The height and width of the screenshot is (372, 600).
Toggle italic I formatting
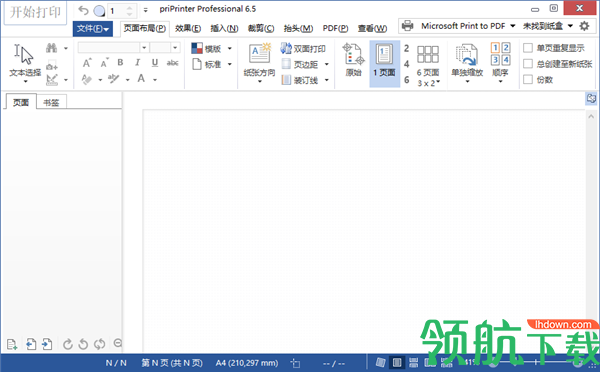pos(137,62)
